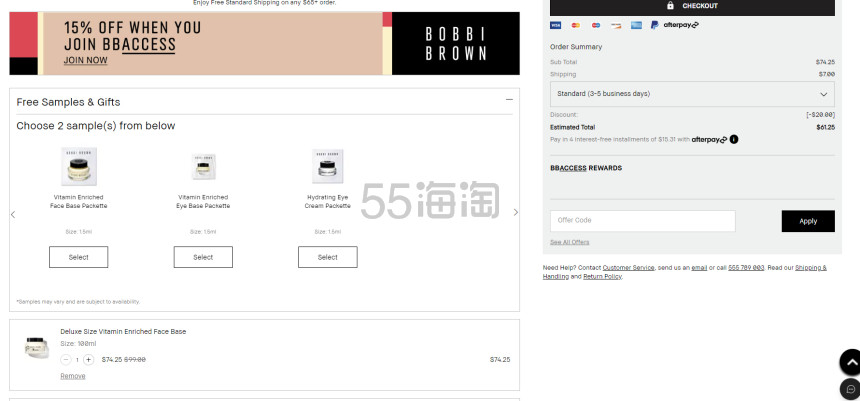Click the BBAccess Rewards heading
The width and height of the screenshot is (860, 401).
(x=586, y=168)
